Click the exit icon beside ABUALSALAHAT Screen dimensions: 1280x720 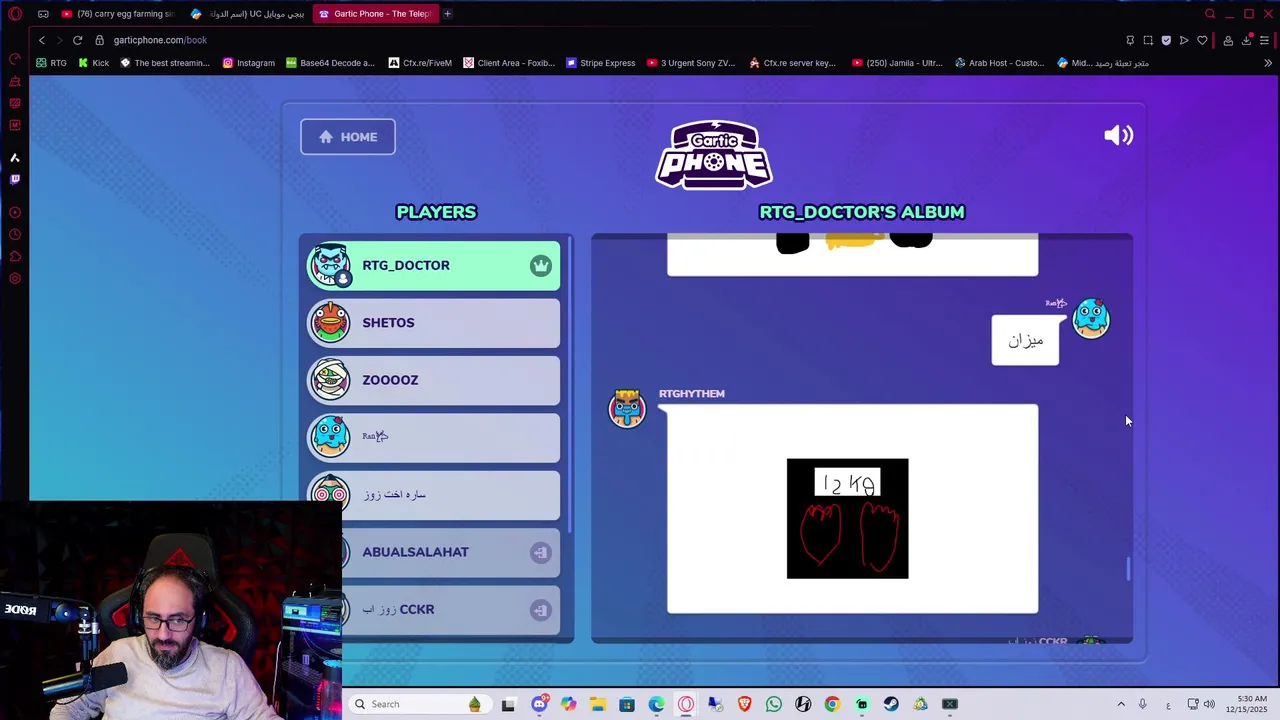[541, 552]
